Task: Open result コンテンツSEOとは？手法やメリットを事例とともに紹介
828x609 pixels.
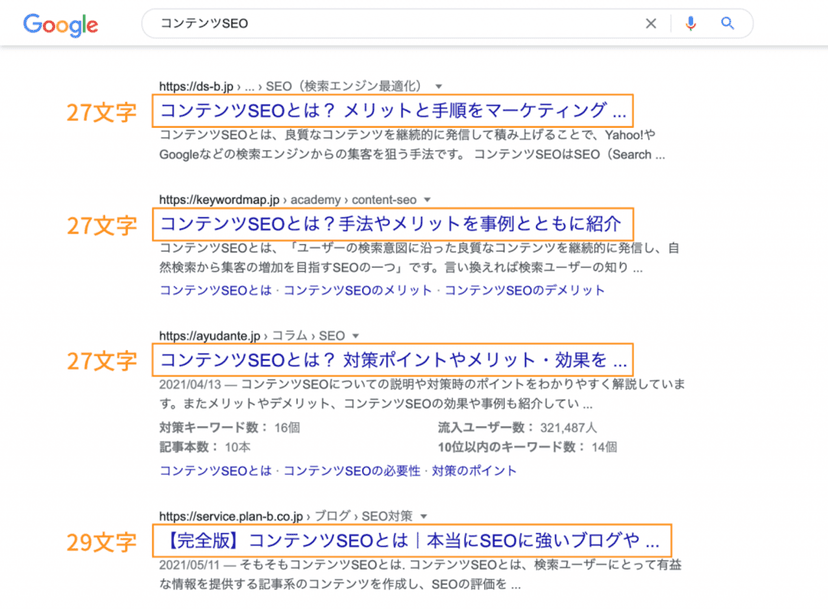Action: pyautogui.click(x=391, y=224)
